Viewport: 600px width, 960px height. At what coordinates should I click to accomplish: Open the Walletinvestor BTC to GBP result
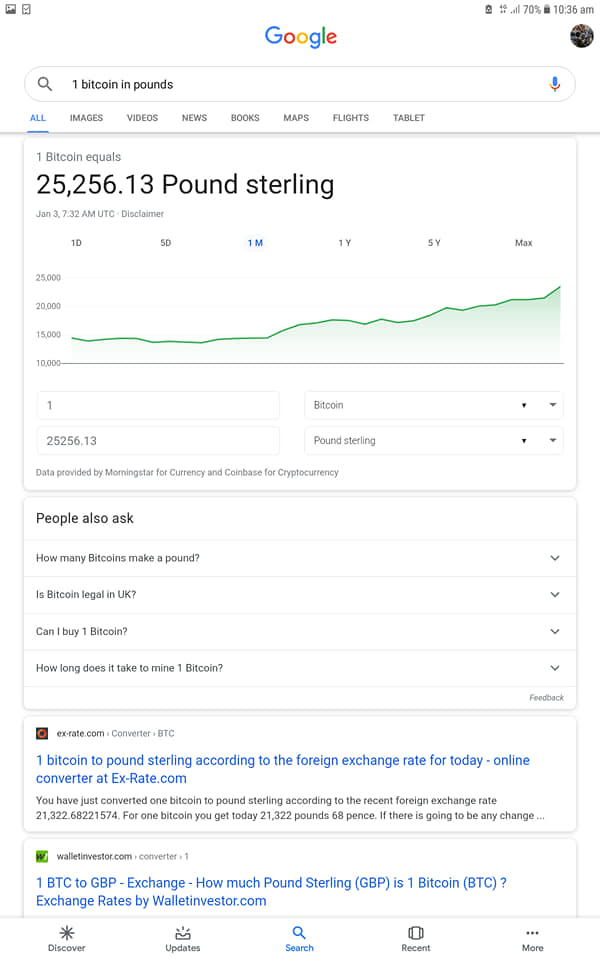pyautogui.click(x=271, y=891)
